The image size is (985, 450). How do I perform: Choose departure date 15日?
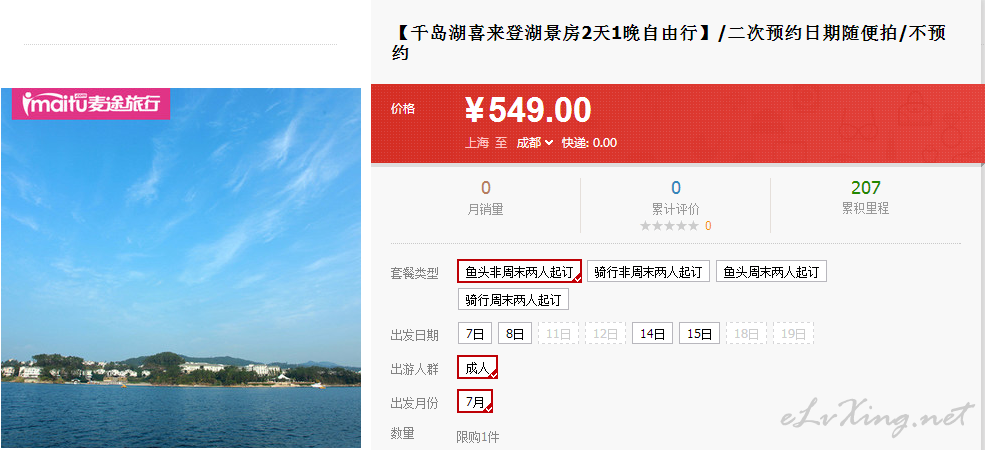(699, 333)
